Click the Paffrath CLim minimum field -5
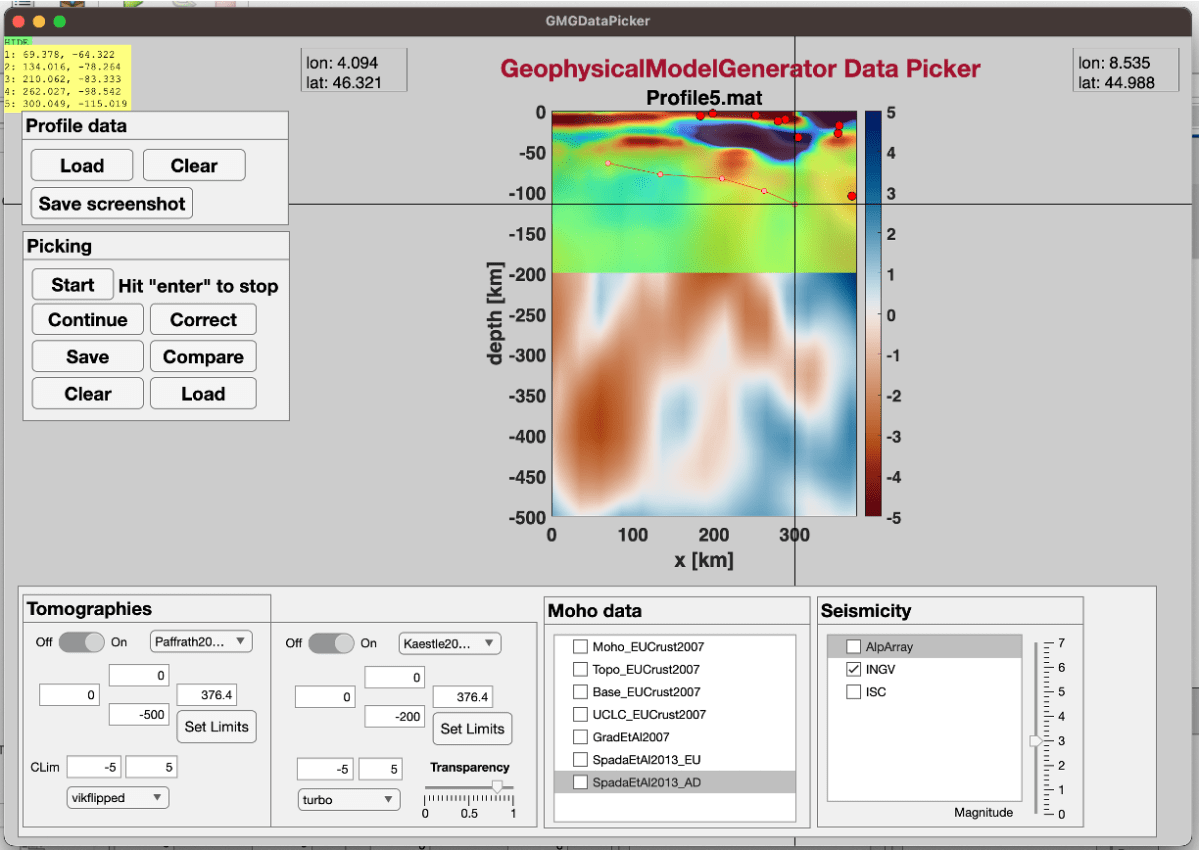This screenshot has height=850, width=1199. (x=95, y=767)
